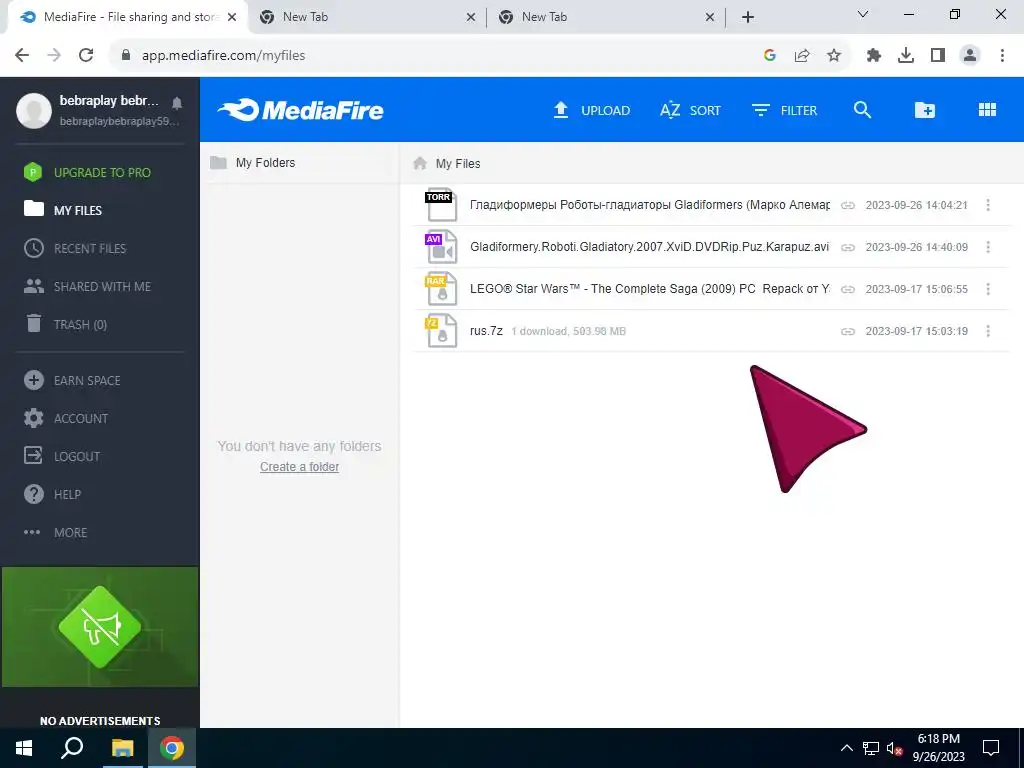Click the Create a folder link
The height and width of the screenshot is (768, 1024).
point(299,467)
